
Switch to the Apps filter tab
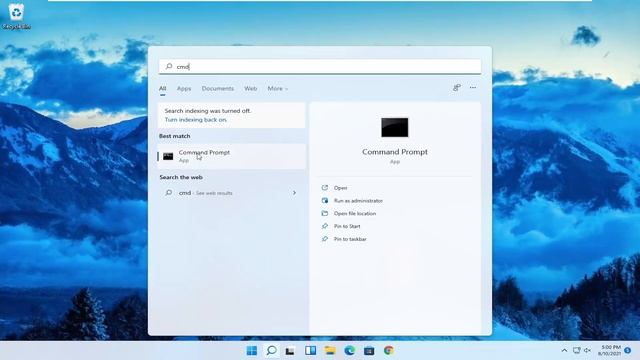tap(184, 89)
